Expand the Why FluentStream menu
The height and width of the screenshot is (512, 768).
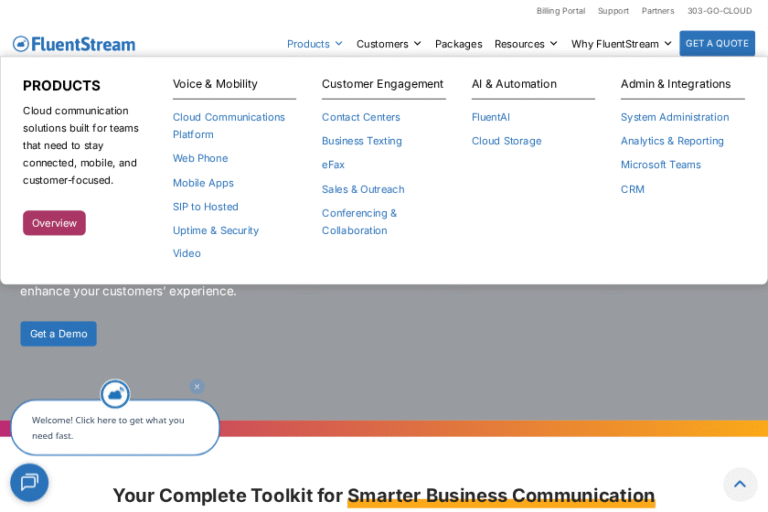tap(621, 44)
